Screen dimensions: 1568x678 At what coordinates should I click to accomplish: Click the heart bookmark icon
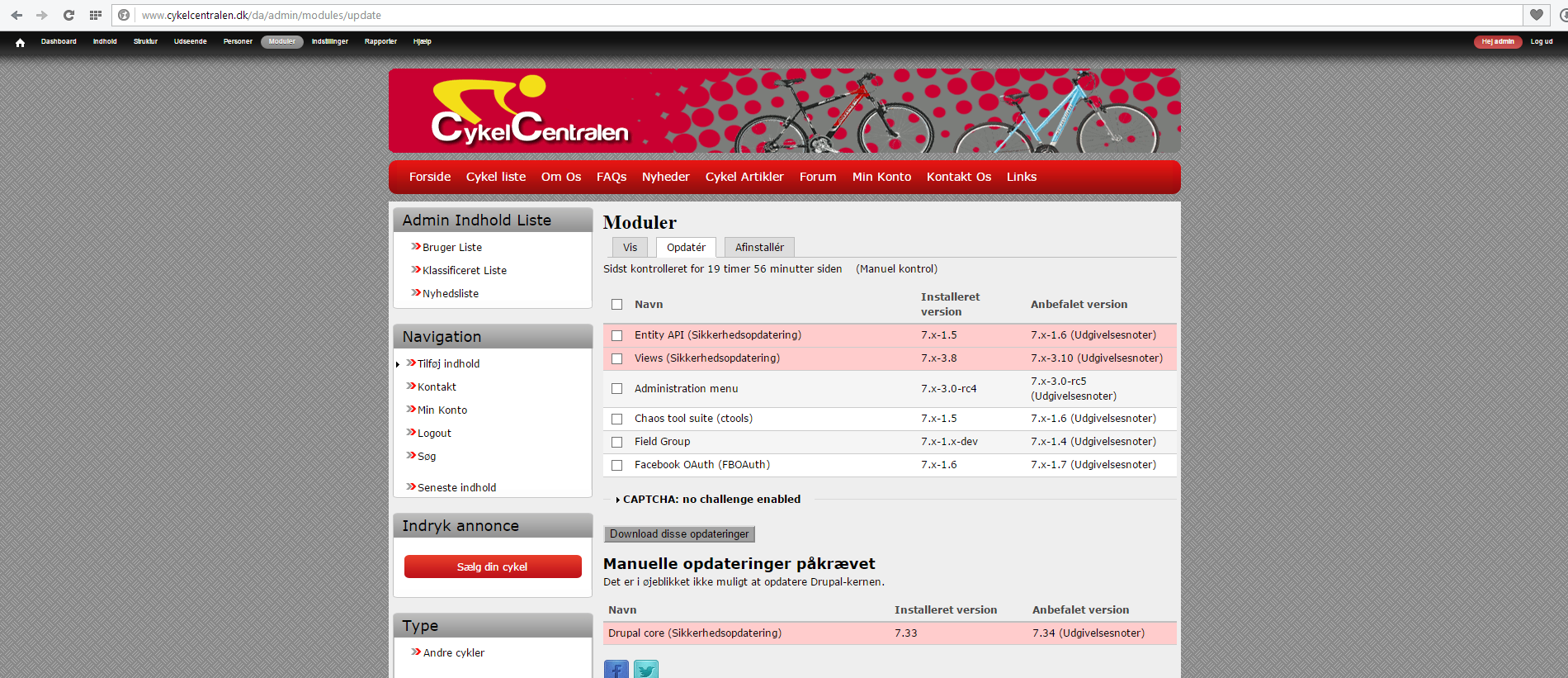[1536, 15]
